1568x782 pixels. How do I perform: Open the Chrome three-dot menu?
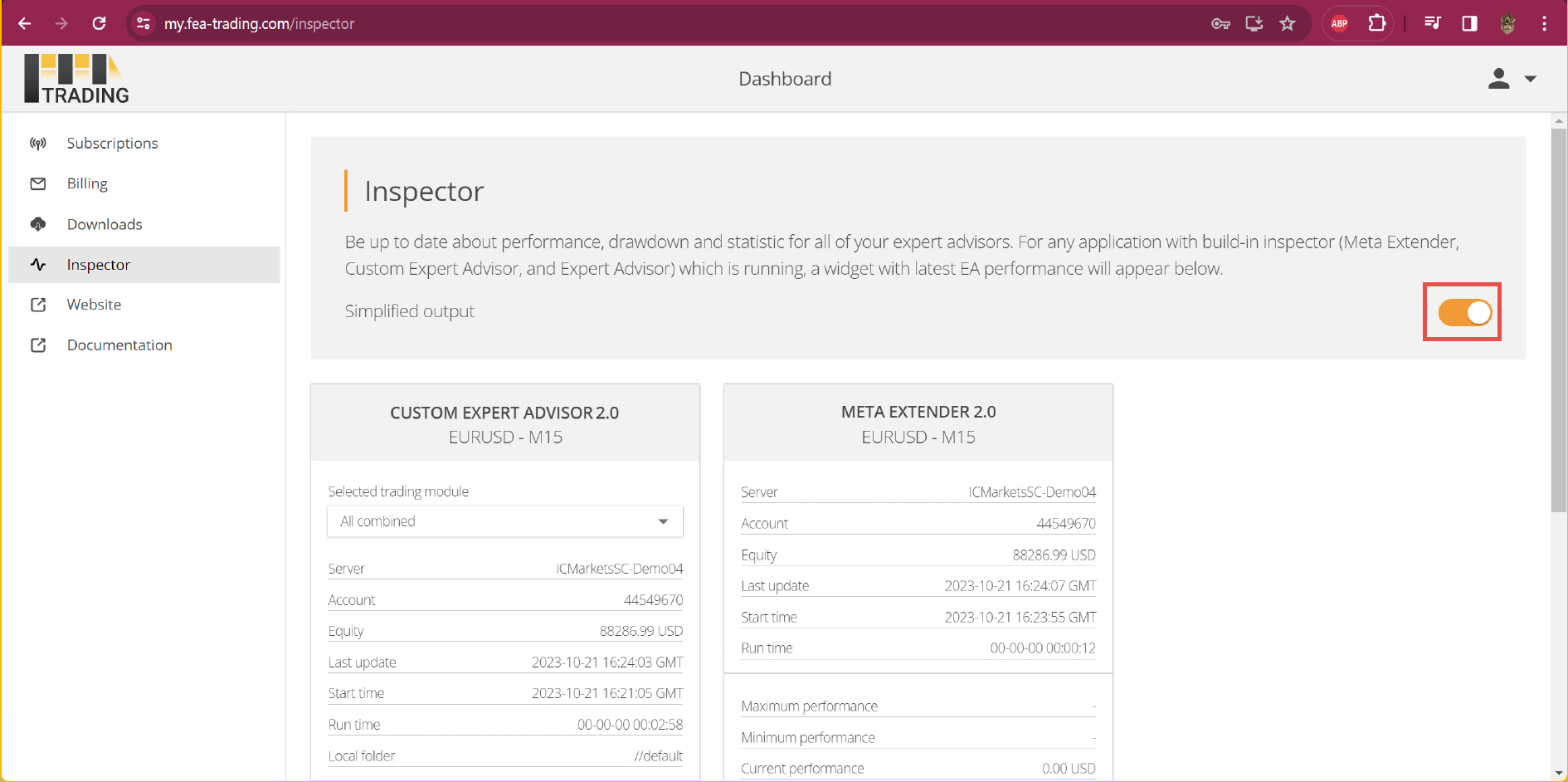[x=1544, y=23]
